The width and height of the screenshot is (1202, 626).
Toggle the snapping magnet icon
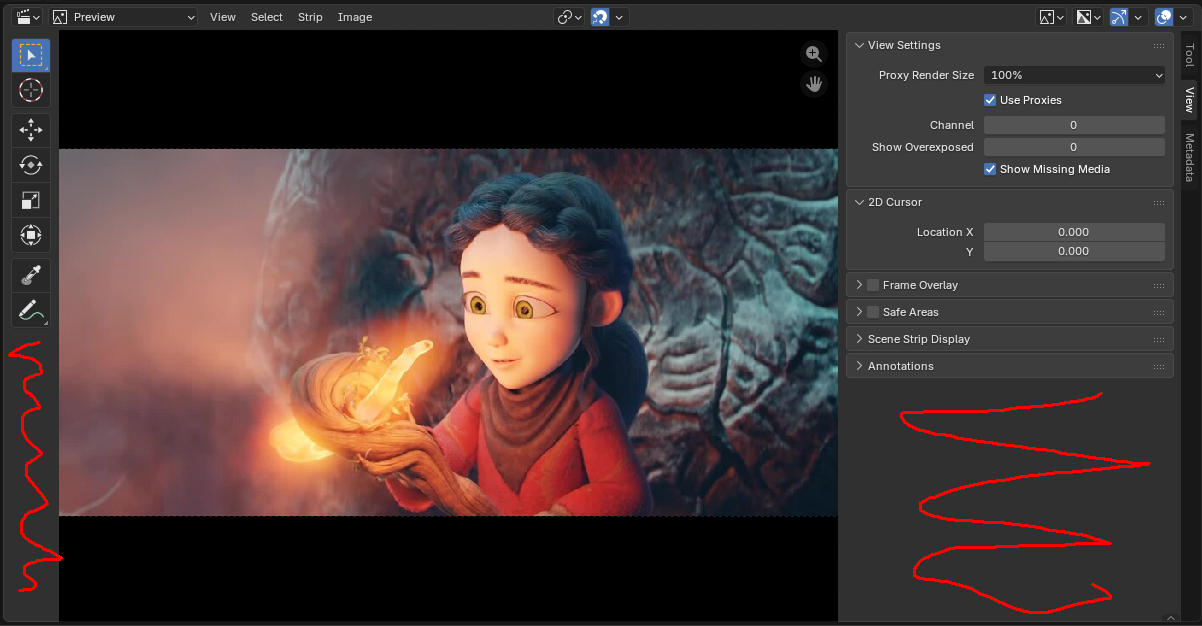pyautogui.click(x=601, y=17)
